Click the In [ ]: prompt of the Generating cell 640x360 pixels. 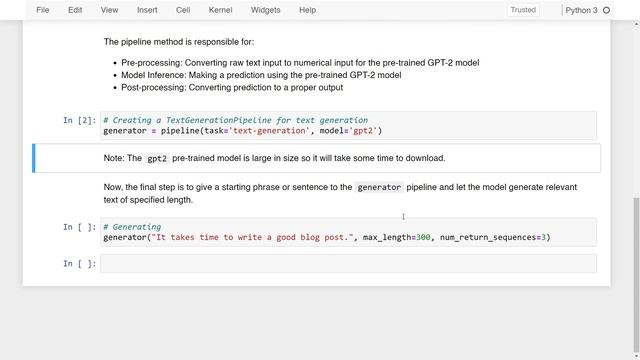click(x=80, y=227)
